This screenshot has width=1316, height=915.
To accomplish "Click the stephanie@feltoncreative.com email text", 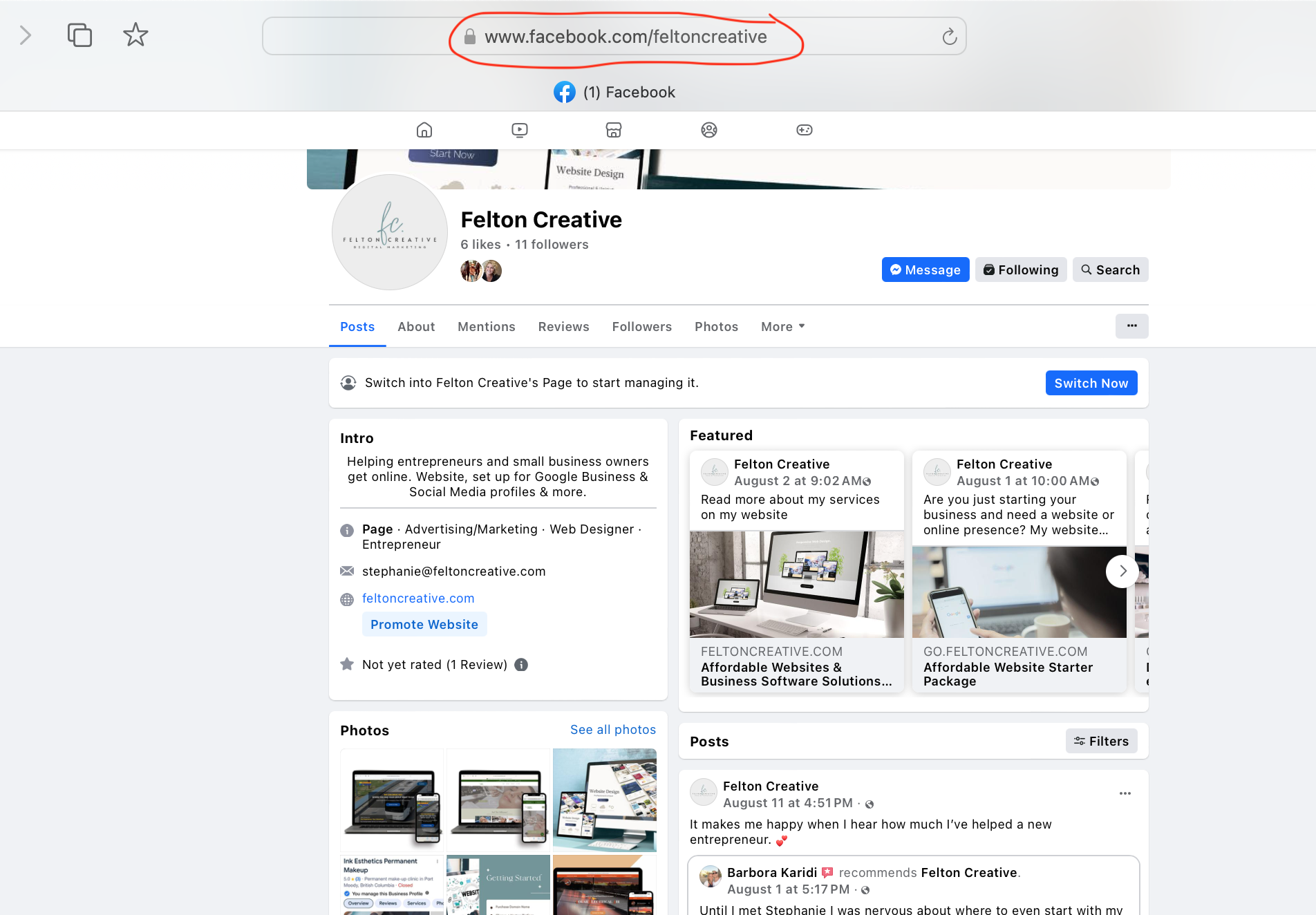I will pos(454,572).
